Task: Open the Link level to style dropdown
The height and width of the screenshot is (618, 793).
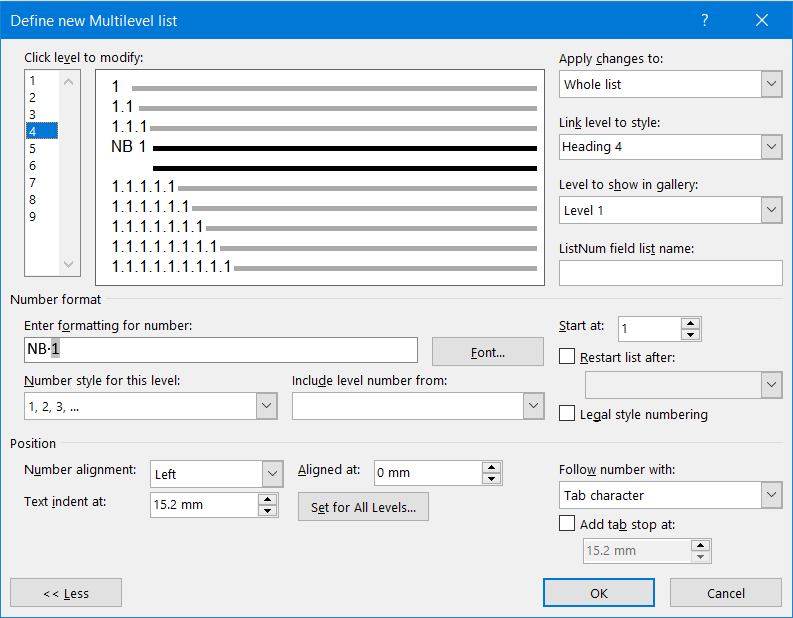Action: click(771, 147)
